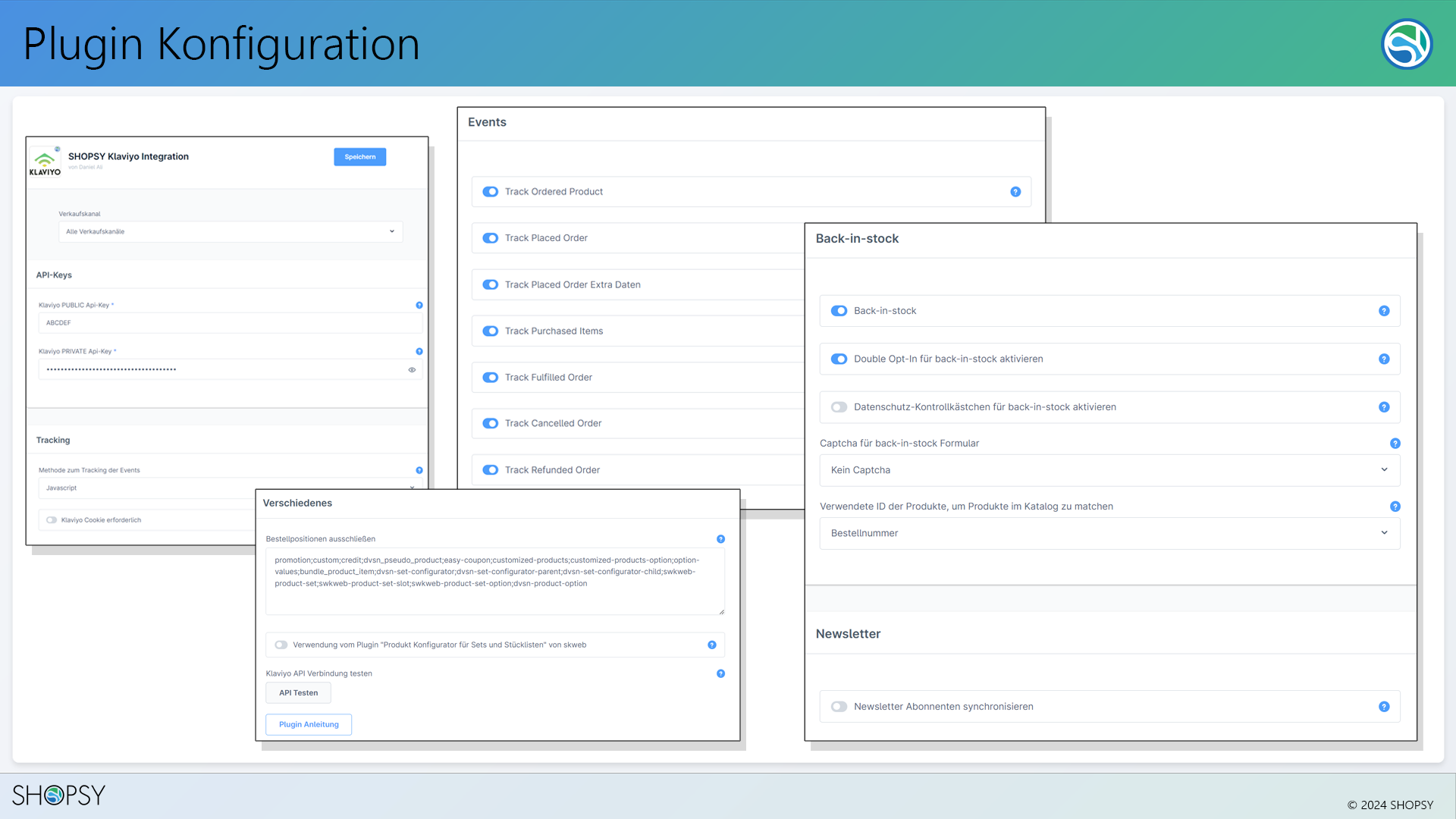Click the Klaviyo plugin logo icon
This screenshot has height=819, width=1456.
[45, 162]
